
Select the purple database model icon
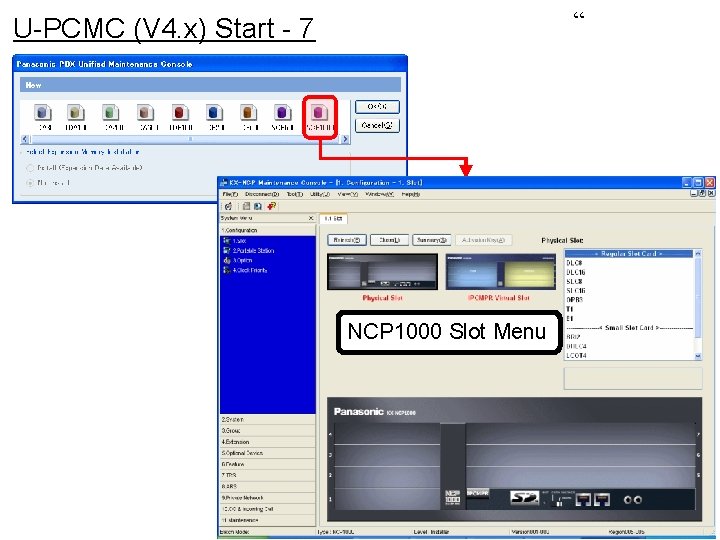[282, 112]
